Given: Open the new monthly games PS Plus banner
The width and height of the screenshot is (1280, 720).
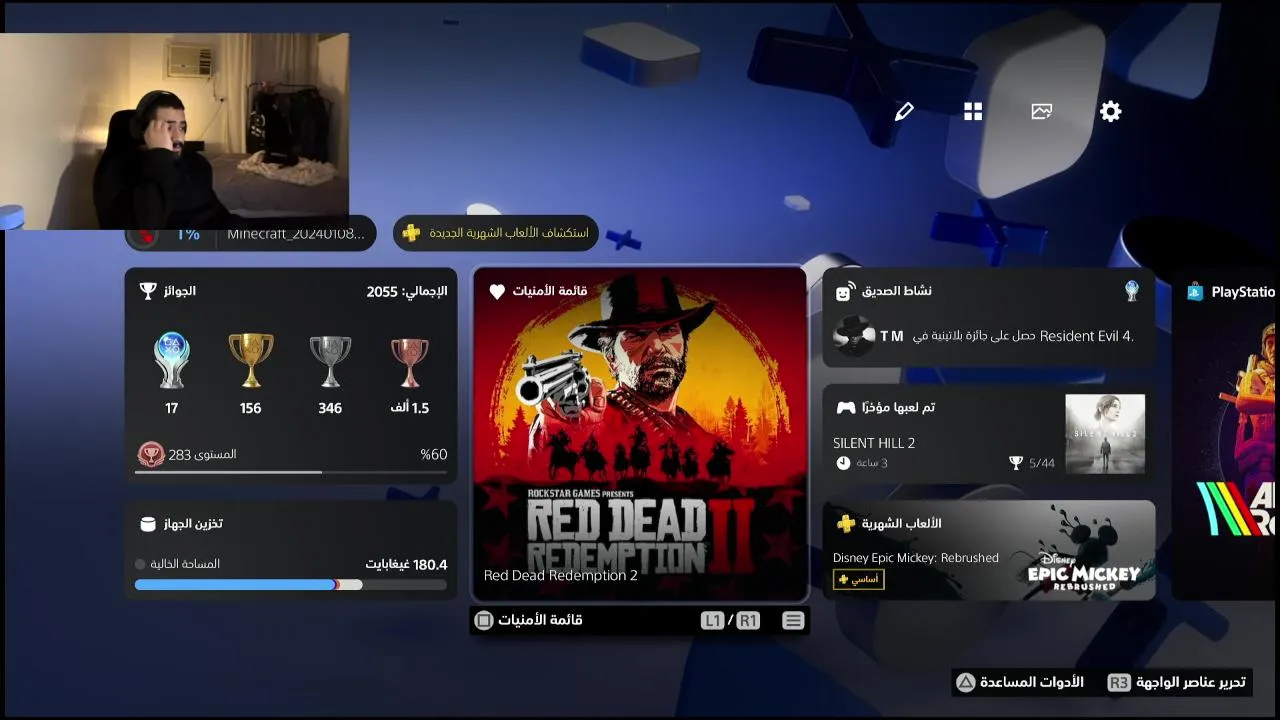Looking at the screenshot, I should click(495, 233).
